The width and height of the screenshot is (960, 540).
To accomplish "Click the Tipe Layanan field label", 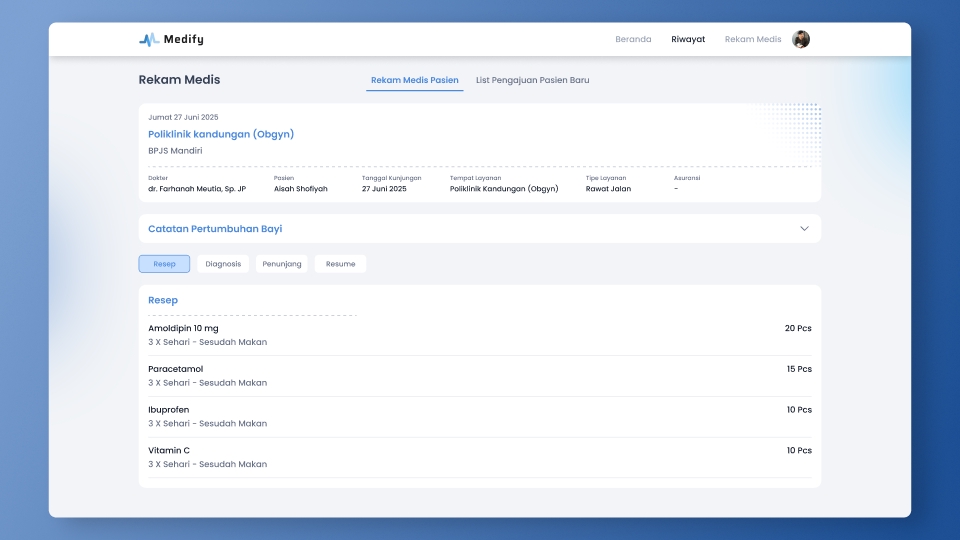I will [606, 178].
